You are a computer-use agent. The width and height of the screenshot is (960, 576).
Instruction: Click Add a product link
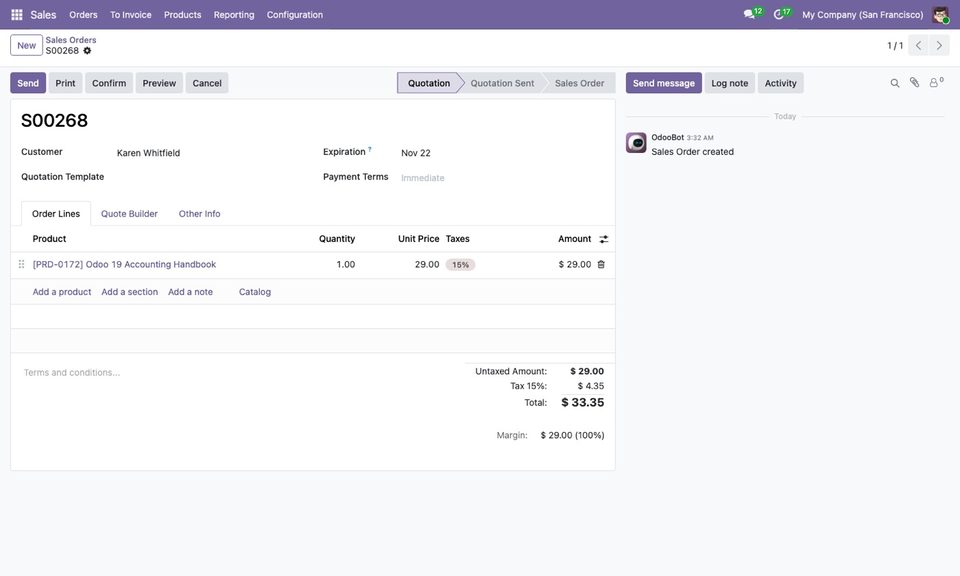(62, 292)
